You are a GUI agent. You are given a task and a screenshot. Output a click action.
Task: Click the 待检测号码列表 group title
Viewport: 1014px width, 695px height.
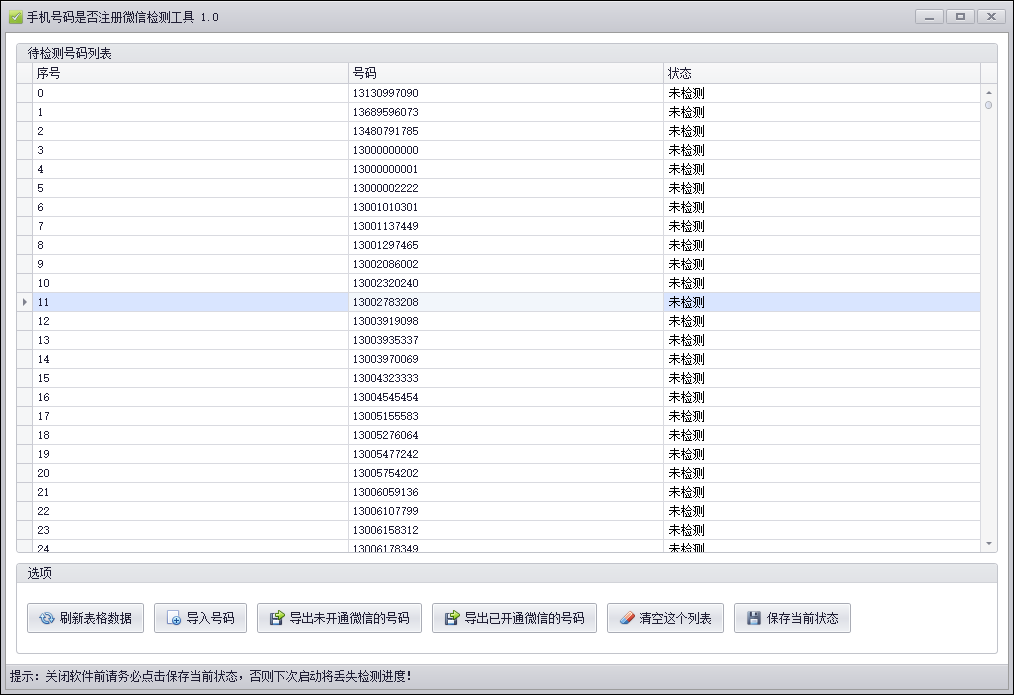(x=69, y=54)
